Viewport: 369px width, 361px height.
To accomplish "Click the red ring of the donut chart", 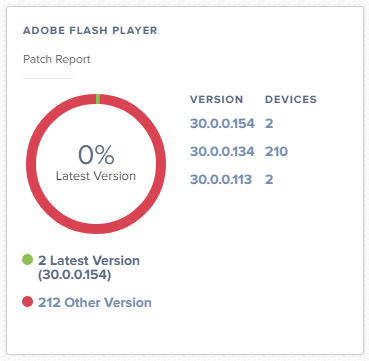I will coord(31,164).
